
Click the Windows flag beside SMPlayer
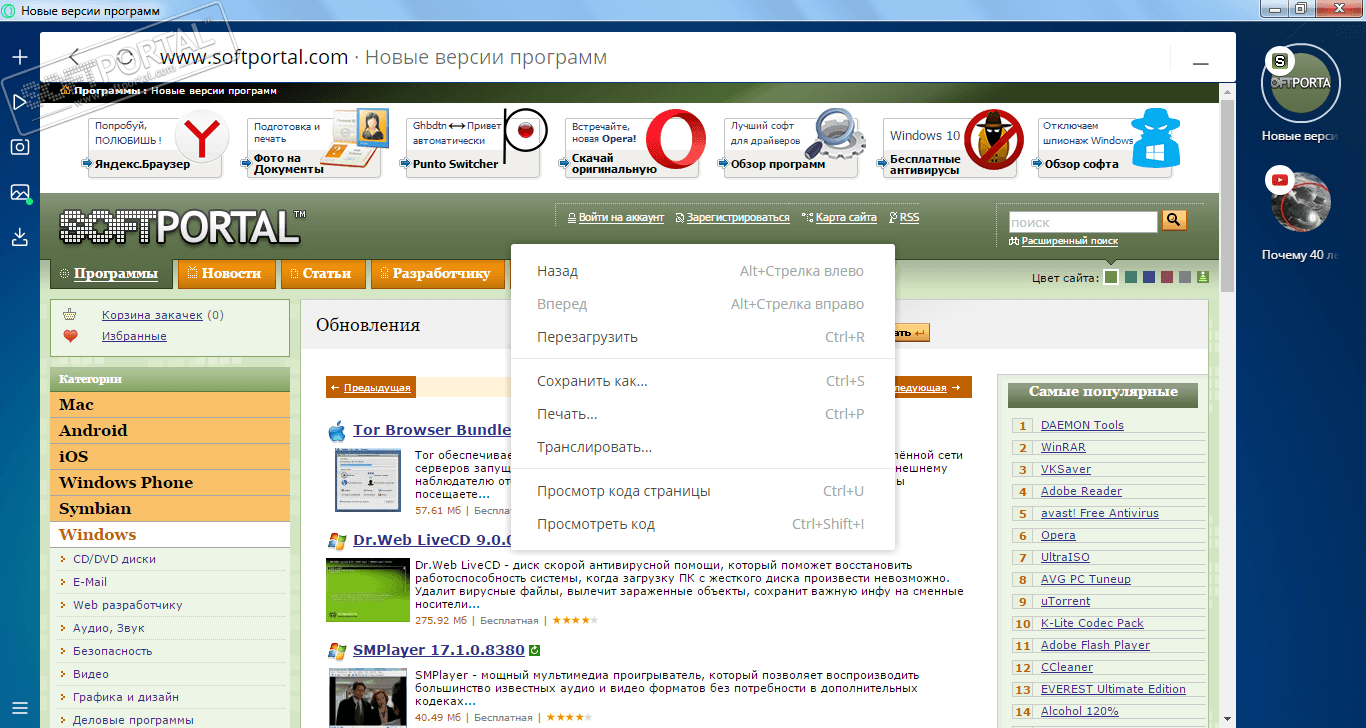(336, 651)
